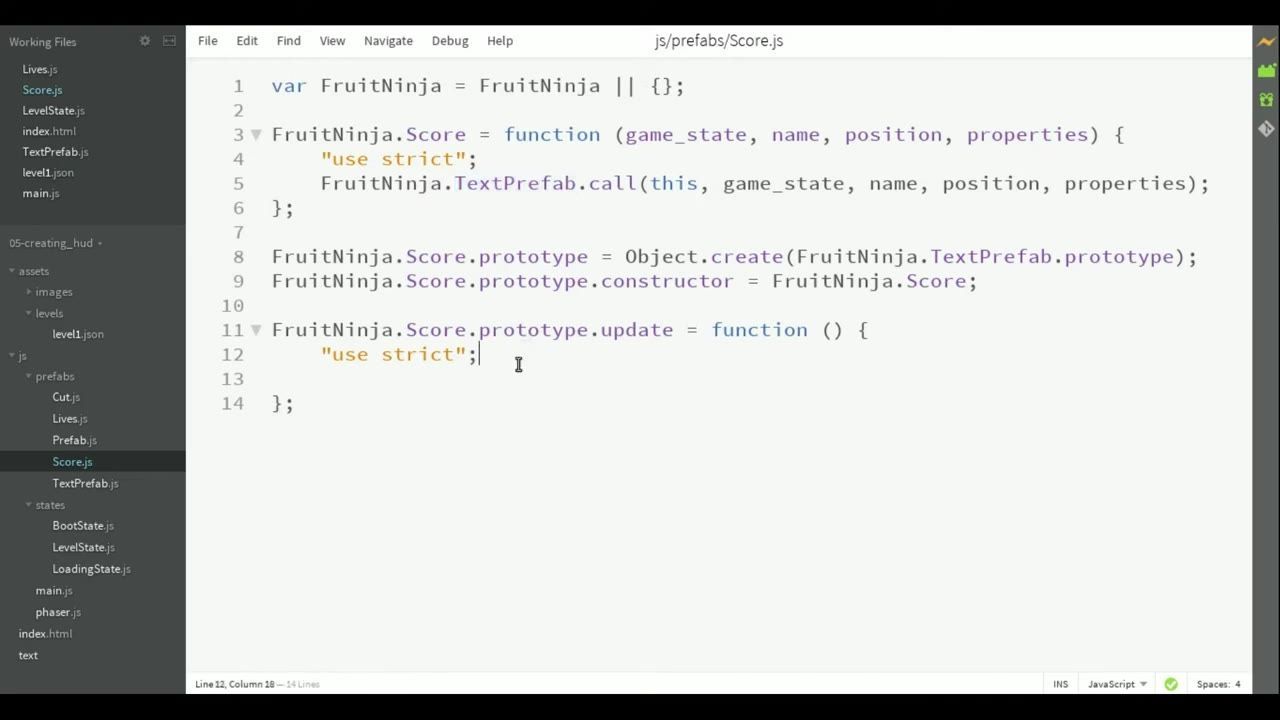Open the JavaScript language dropdown
The image size is (1280, 720).
pyautogui.click(x=1117, y=684)
